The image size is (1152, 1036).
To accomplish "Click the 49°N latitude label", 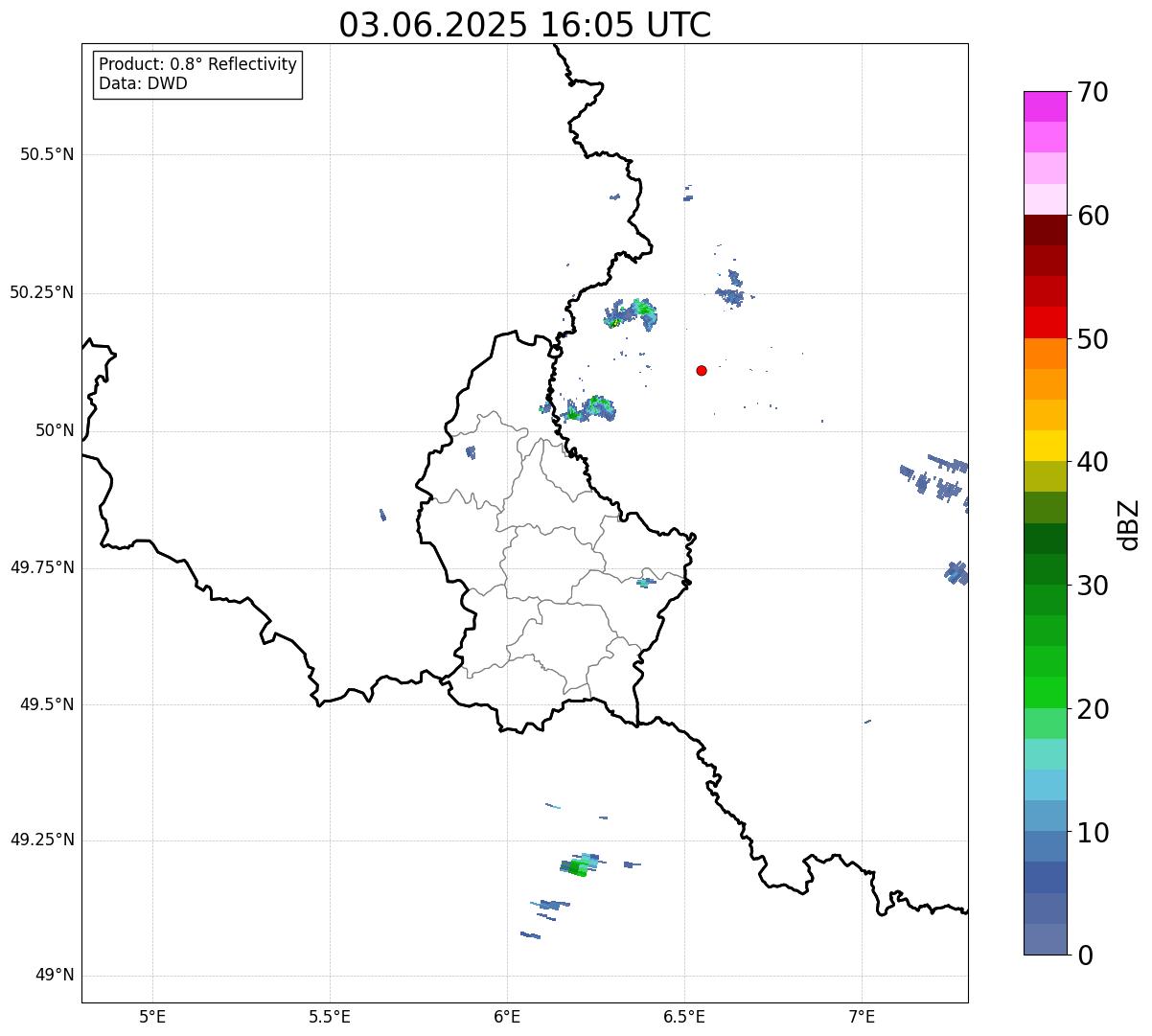I will 55,976.
